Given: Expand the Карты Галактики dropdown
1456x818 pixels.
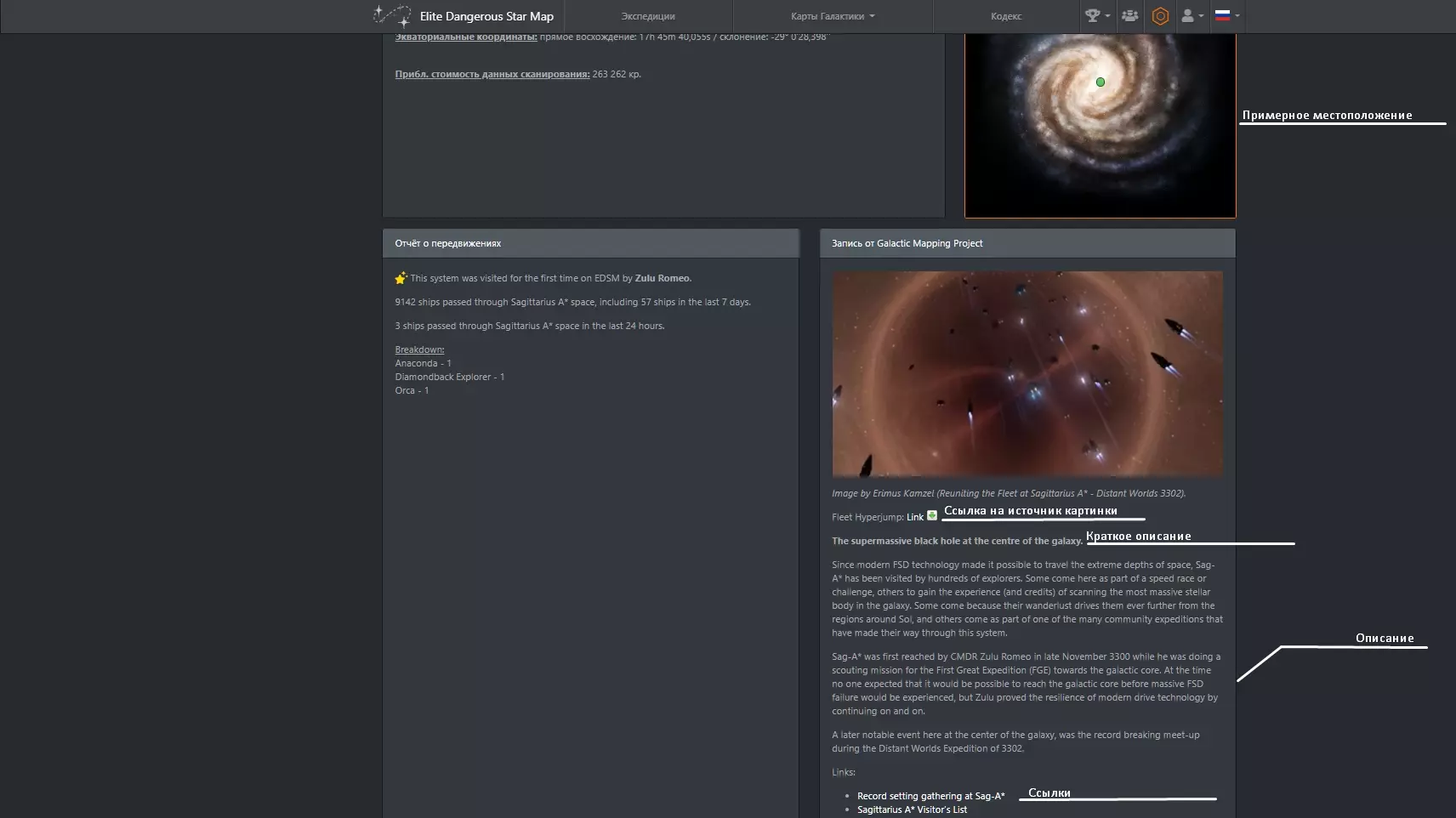Looking at the screenshot, I should pyautogui.click(x=833, y=16).
